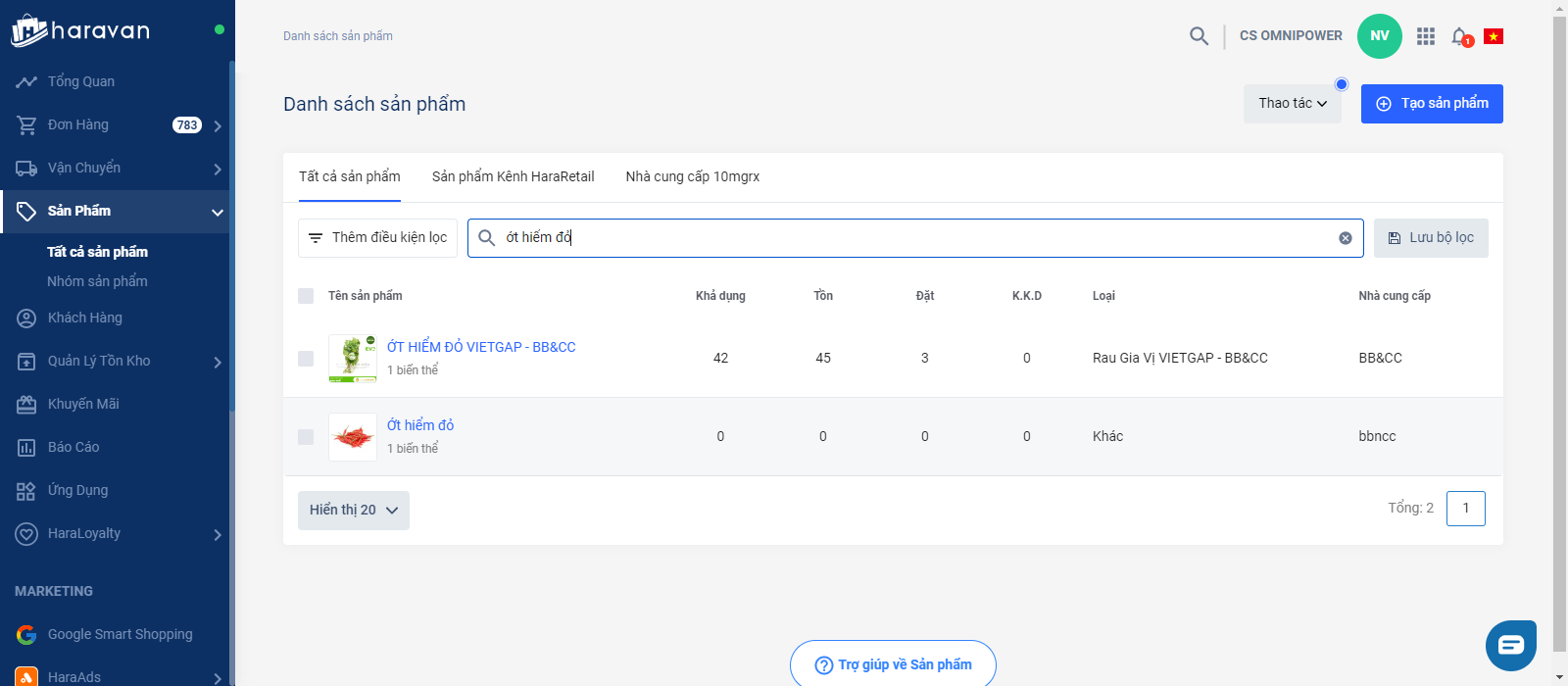The width and height of the screenshot is (1568, 686).
Task: Click the red chili product thumbnail
Action: point(353,437)
